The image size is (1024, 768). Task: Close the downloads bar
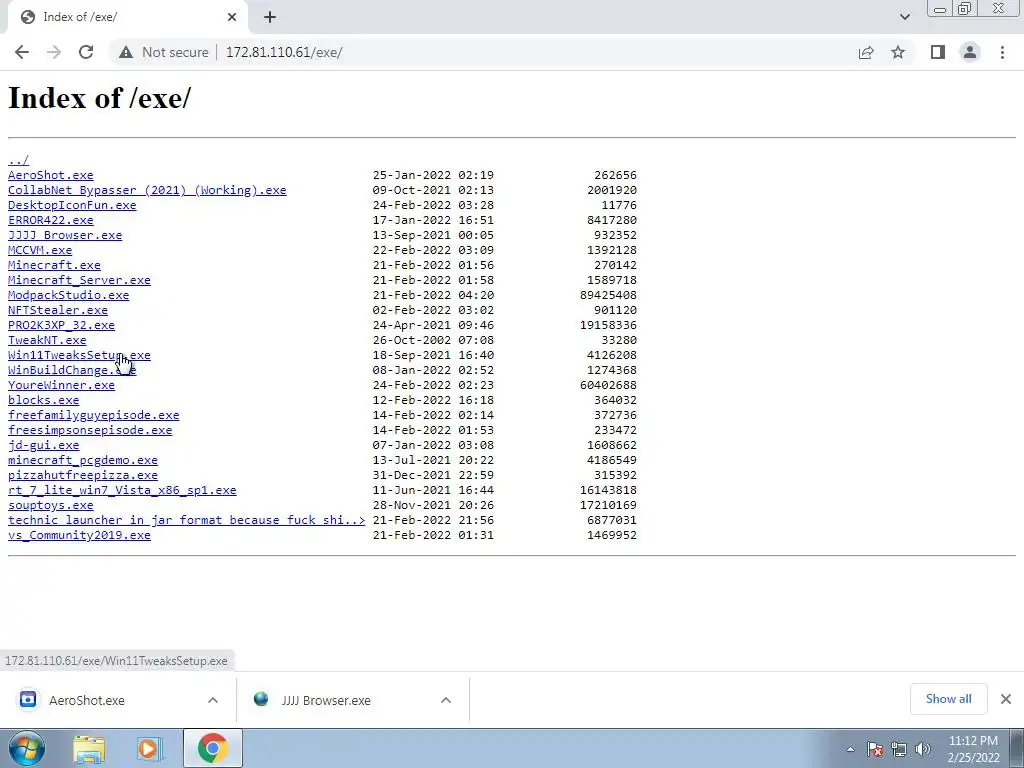[1006, 699]
